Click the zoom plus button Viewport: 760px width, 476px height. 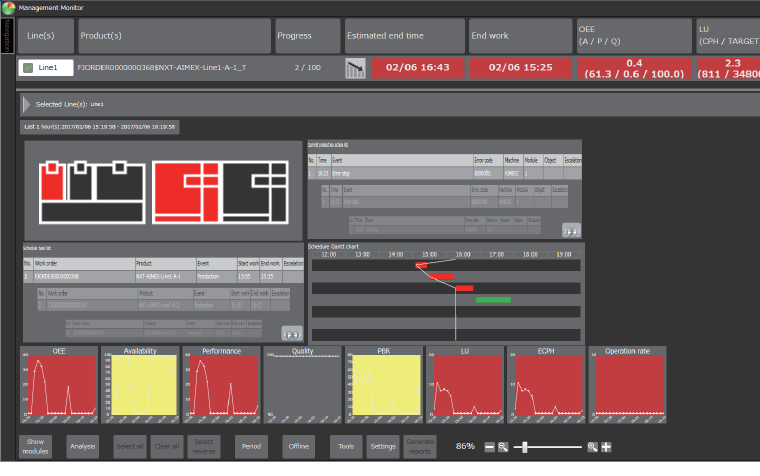click(x=606, y=447)
